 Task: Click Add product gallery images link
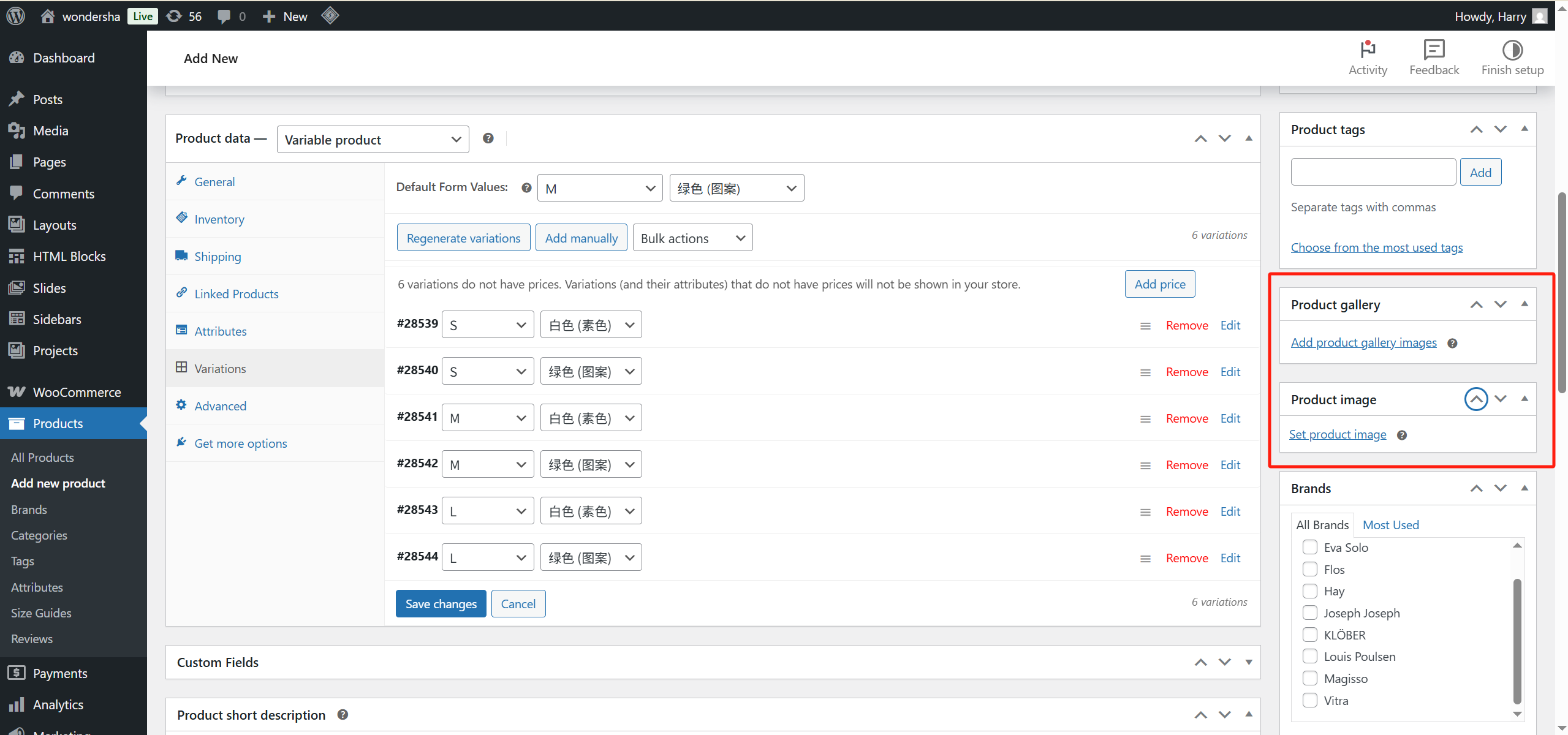coord(1363,343)
